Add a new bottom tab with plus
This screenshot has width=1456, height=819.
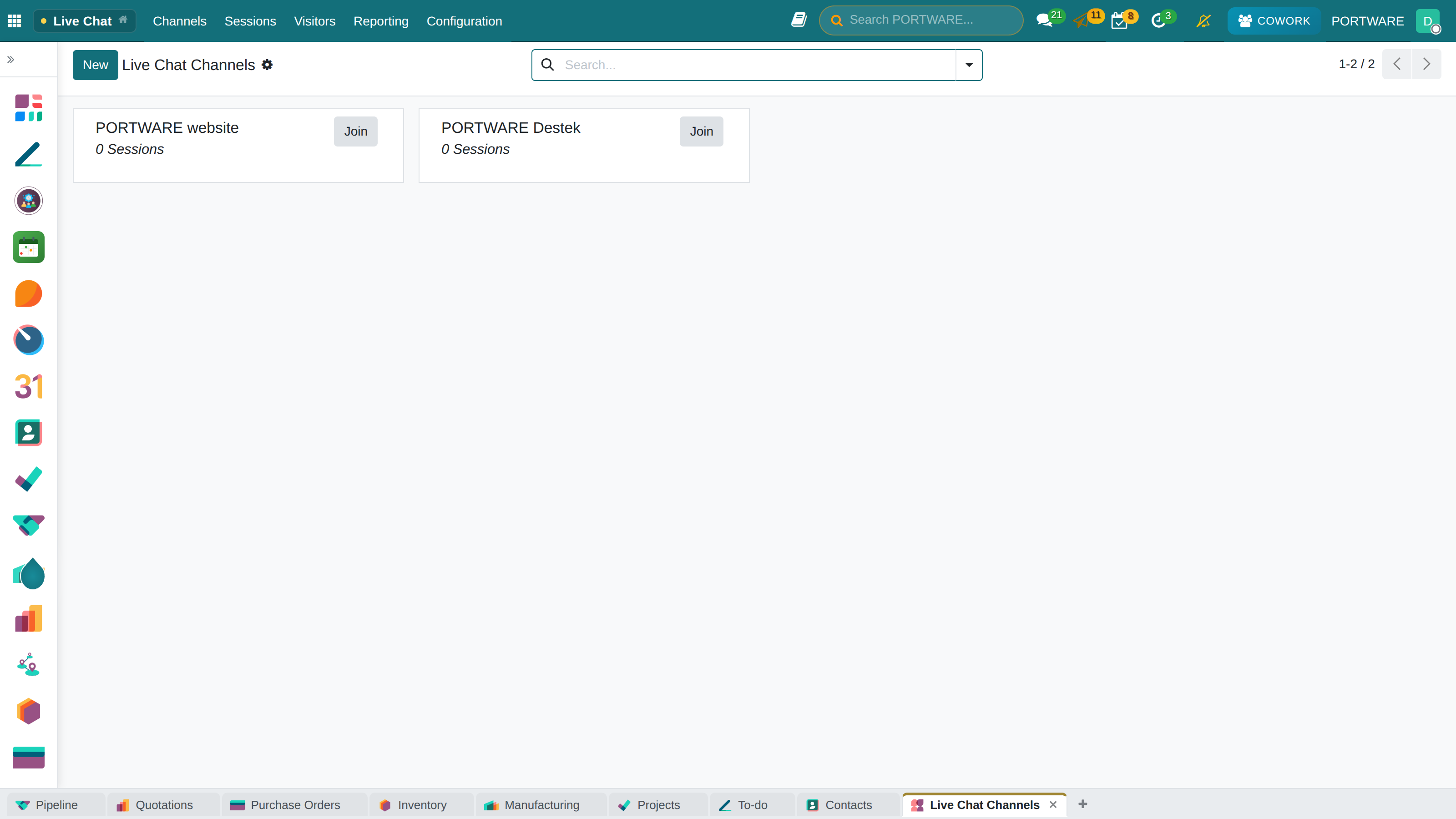1083,804
